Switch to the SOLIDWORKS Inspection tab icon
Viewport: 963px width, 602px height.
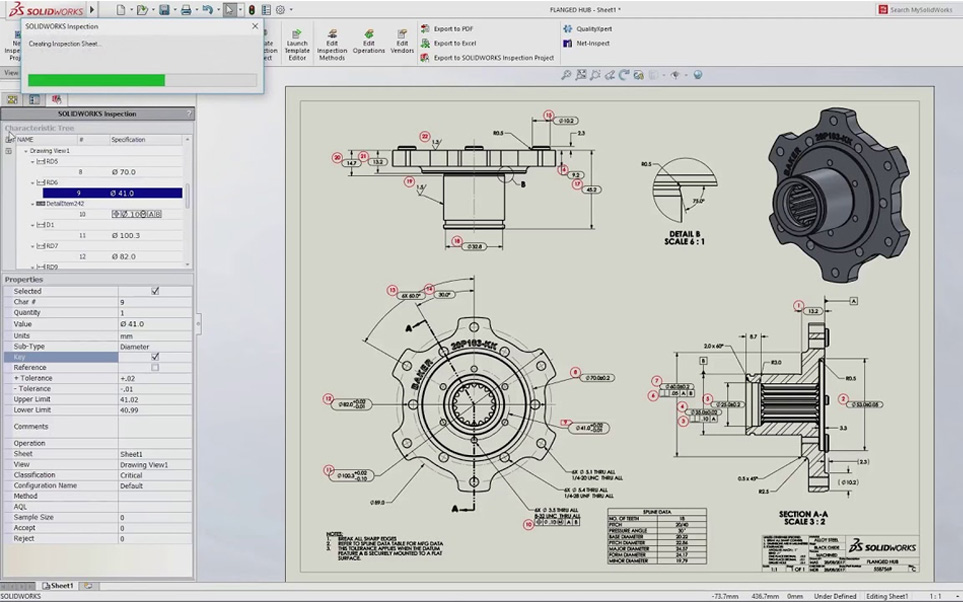(x=57, y=100)
